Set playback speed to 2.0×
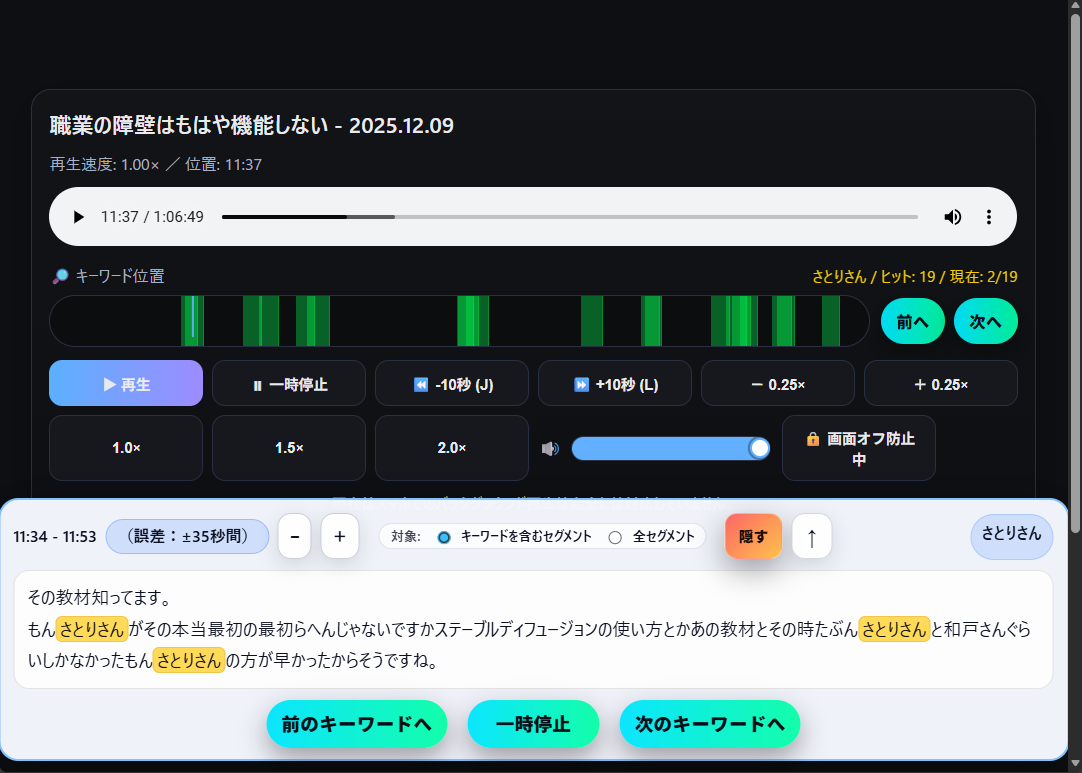 451,448
